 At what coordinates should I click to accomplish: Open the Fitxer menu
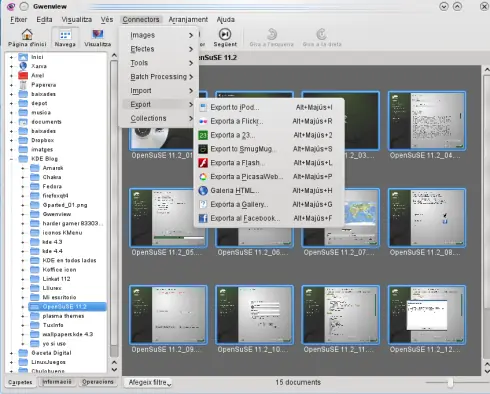18,20
